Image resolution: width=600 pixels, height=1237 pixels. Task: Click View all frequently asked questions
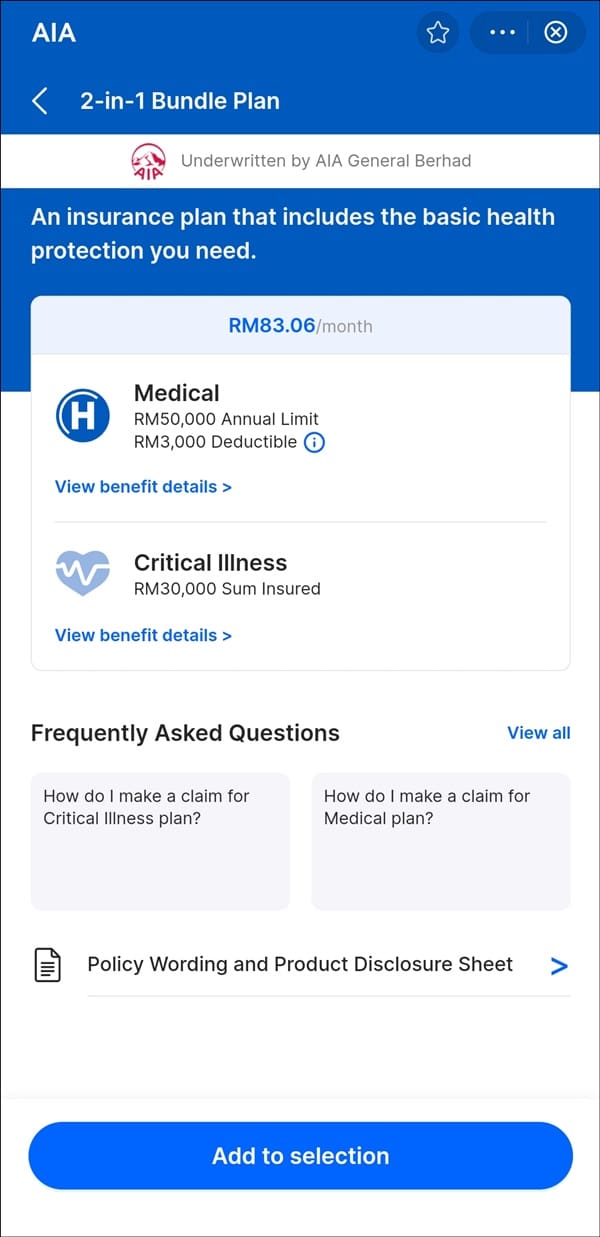point(538,733)
